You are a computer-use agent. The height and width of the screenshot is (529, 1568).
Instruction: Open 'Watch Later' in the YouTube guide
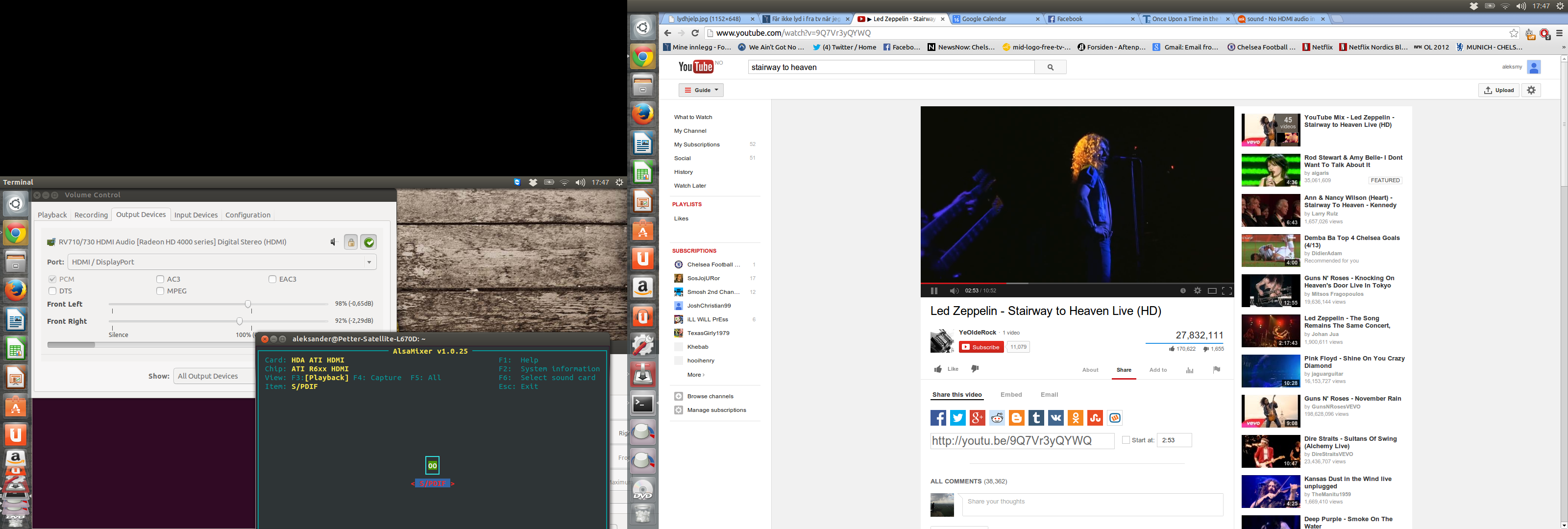coord(689,186)
